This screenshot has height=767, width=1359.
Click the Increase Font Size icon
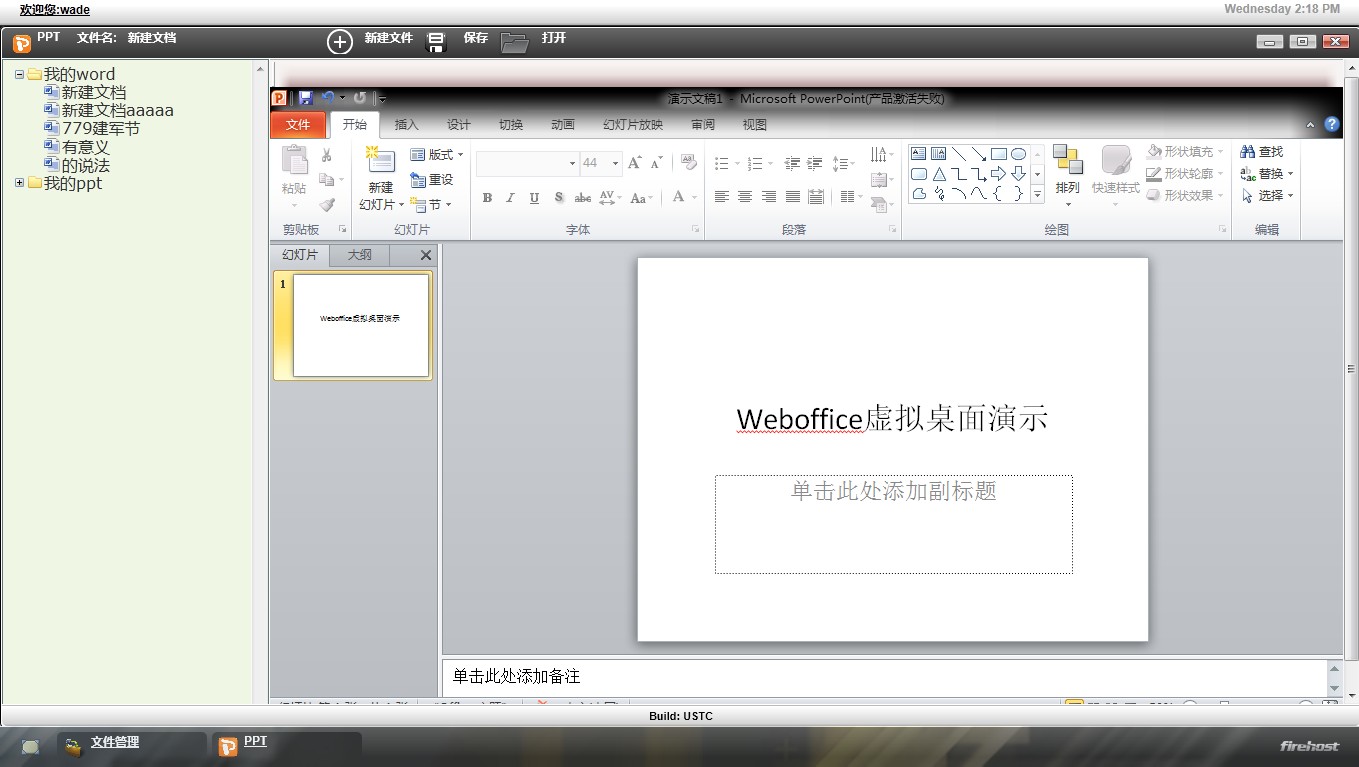click(x=634, y=163)
